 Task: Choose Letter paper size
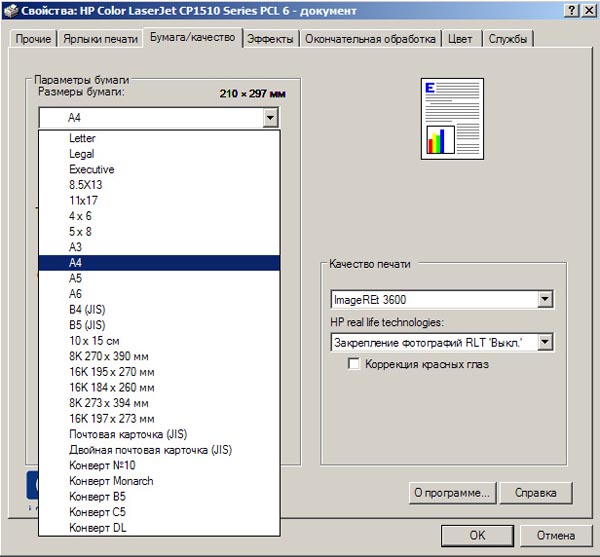159,138
